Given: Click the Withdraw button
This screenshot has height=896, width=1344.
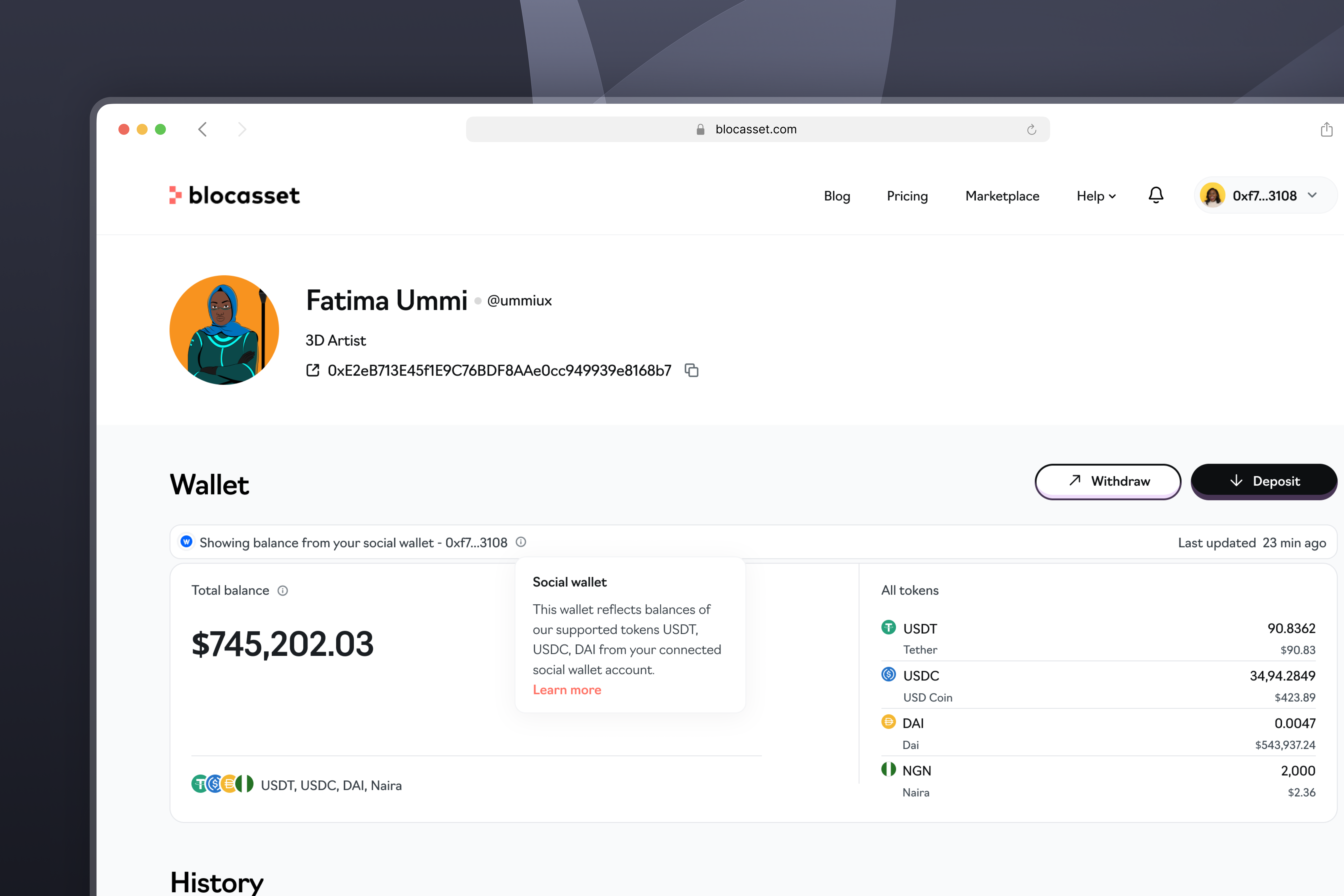Looking at the screenshot, I should coord(1107,481).
